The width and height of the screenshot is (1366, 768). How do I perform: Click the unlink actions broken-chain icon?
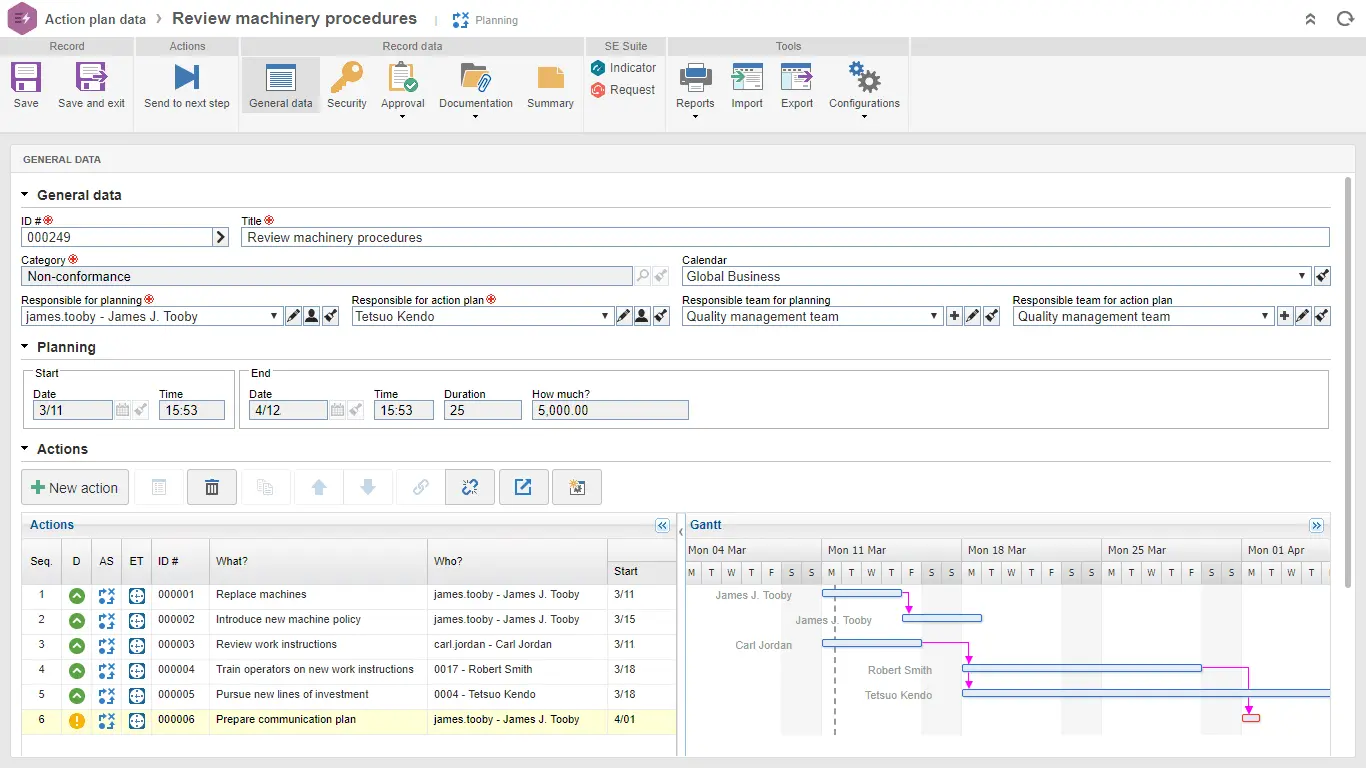point(470,487)
